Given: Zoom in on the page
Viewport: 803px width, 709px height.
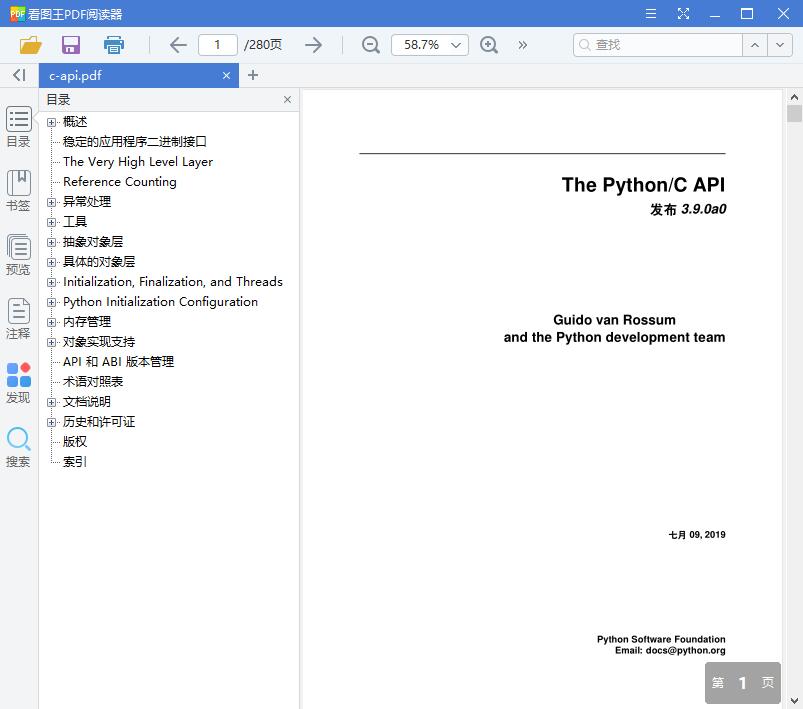Looking at the screenshot, I should [489, 45].
